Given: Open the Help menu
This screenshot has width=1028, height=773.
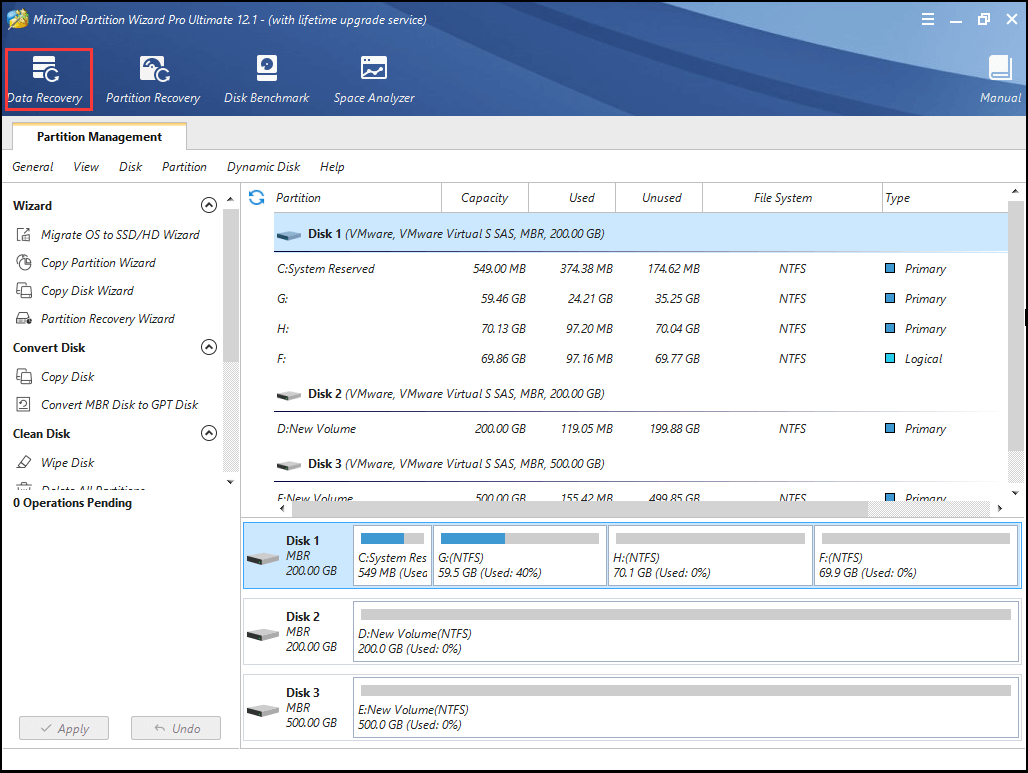Looking at the screenshot, I should pos(332,167).
